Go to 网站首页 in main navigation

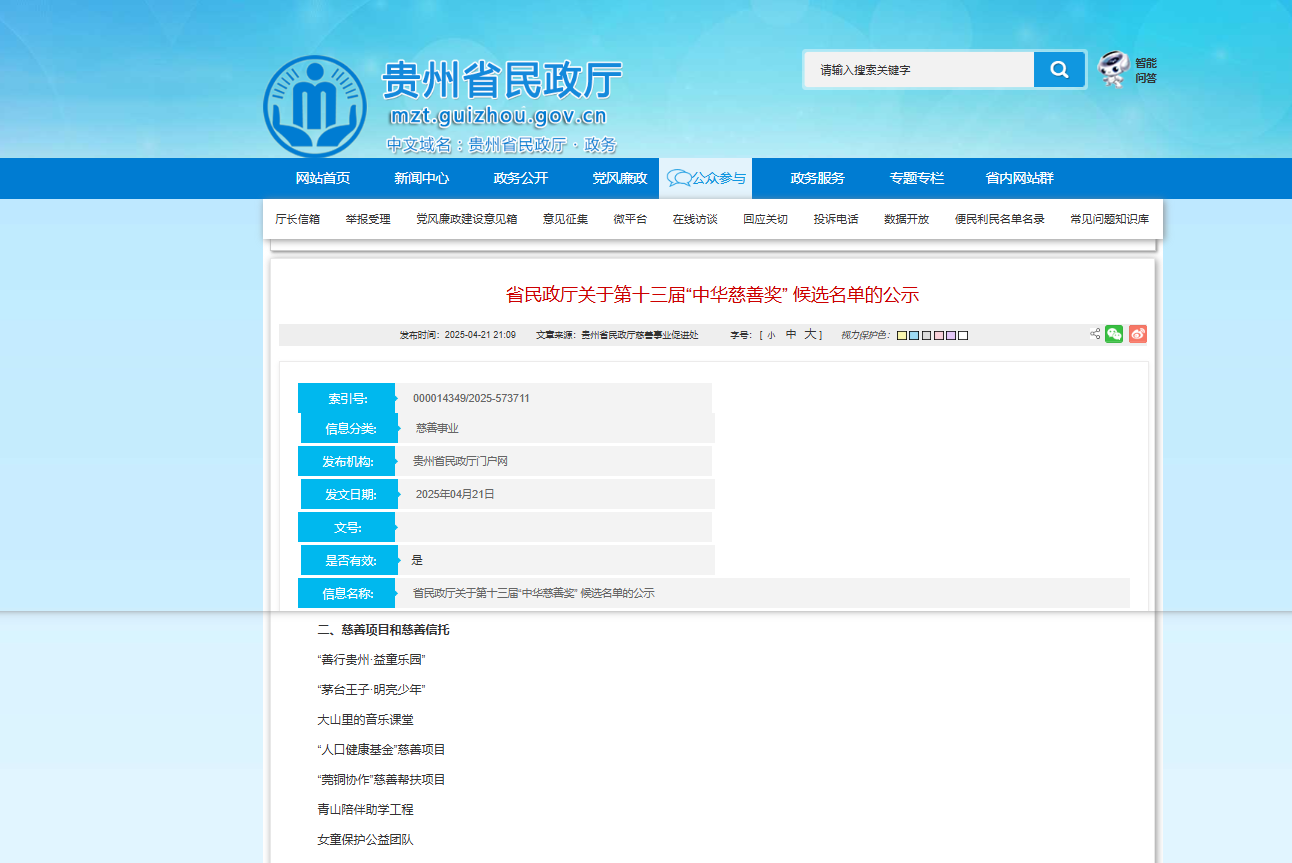(x=323, y=178)
